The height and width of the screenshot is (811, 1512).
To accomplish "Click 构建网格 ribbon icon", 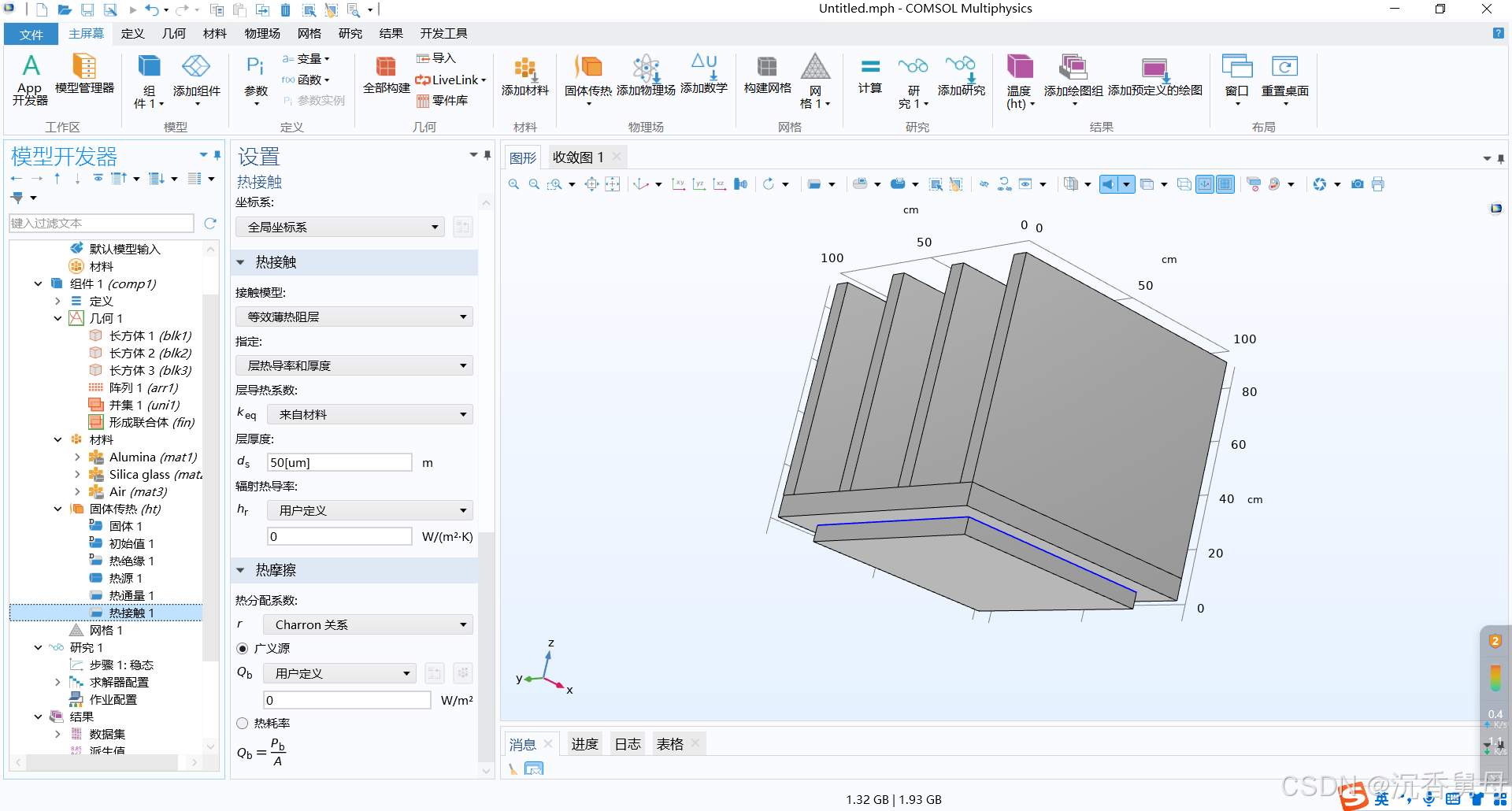I will [x=767, y=74].
